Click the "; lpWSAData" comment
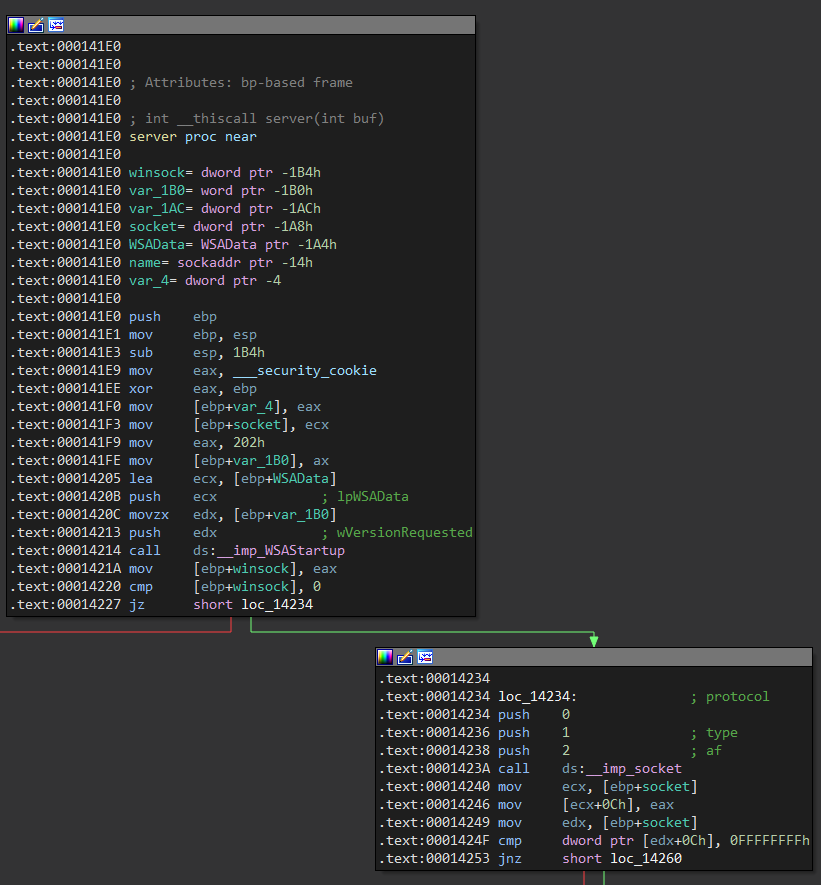Viewport: 821px width, 885px height. [x=365, y=497]
